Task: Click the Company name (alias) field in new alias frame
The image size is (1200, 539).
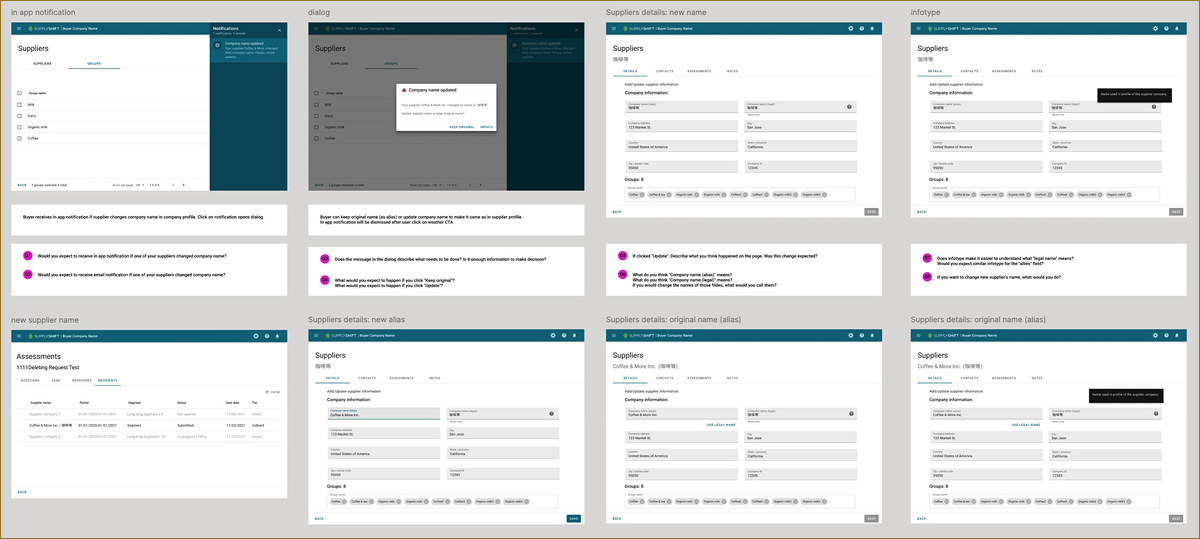Action: [383, 413]
